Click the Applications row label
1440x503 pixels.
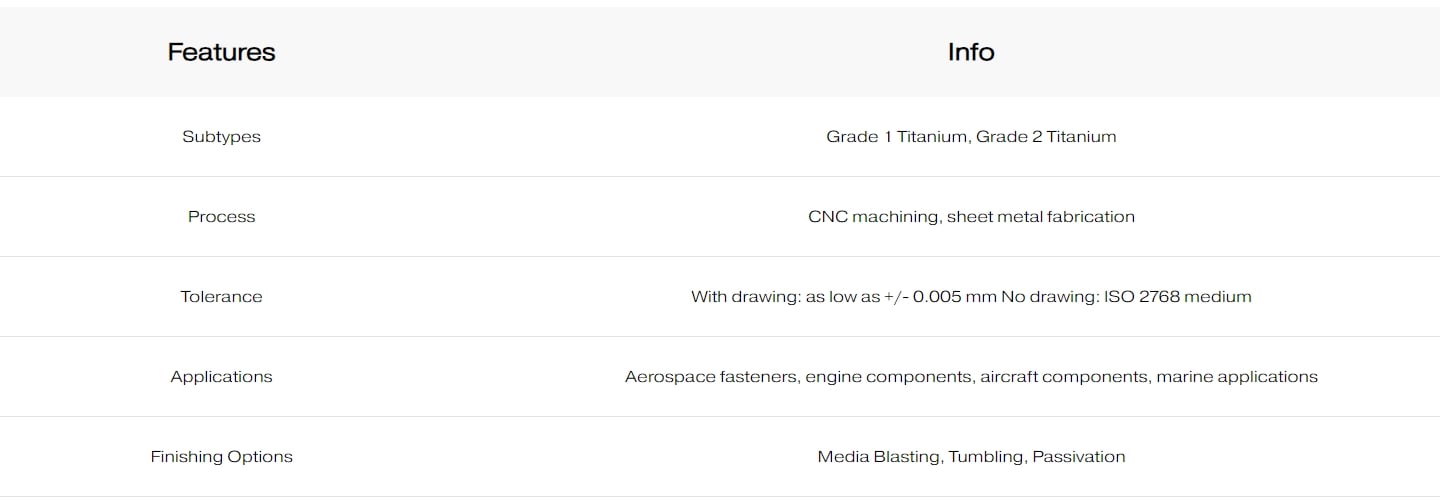221,377
